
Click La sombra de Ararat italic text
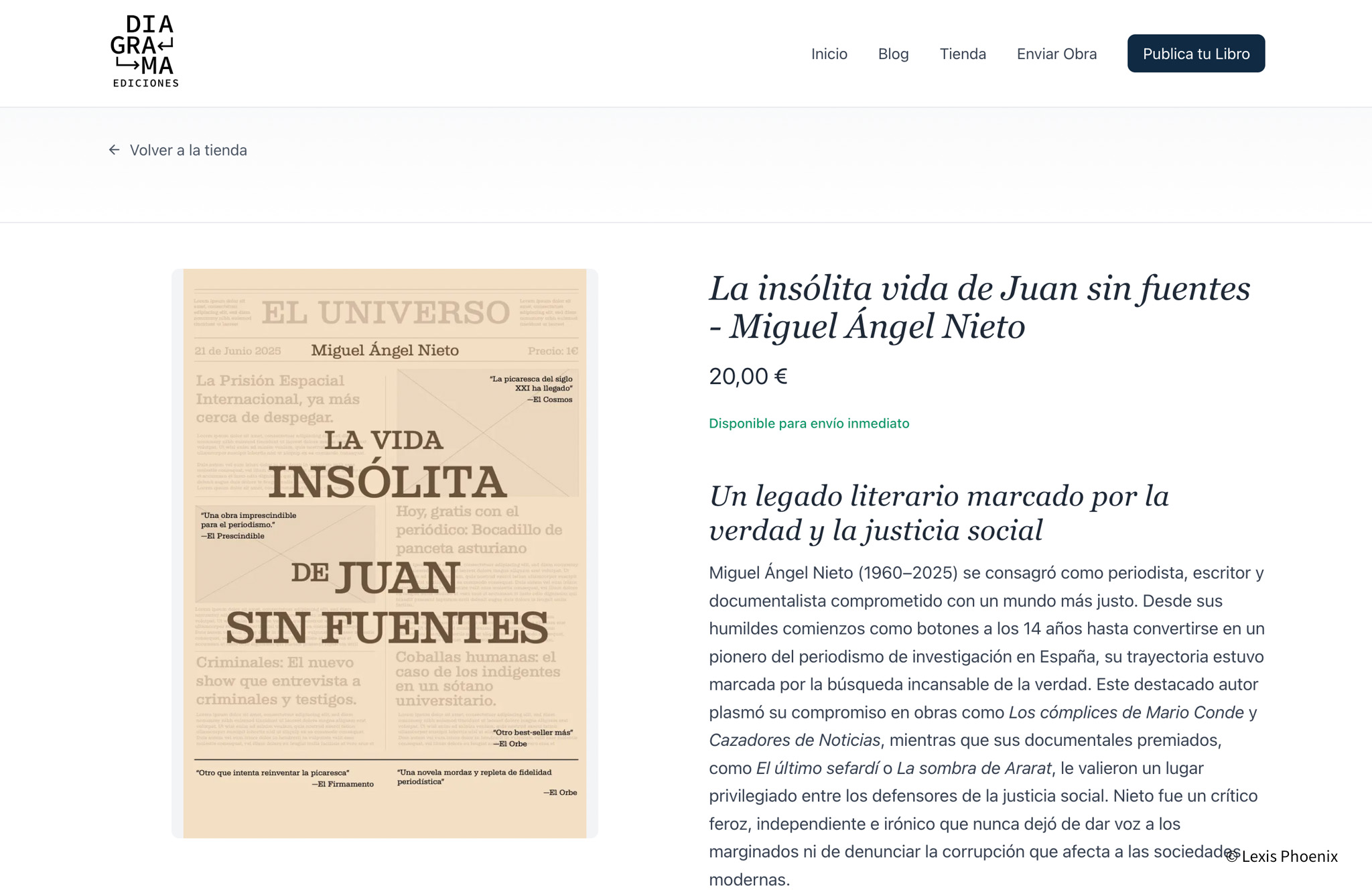pos(973,768)
